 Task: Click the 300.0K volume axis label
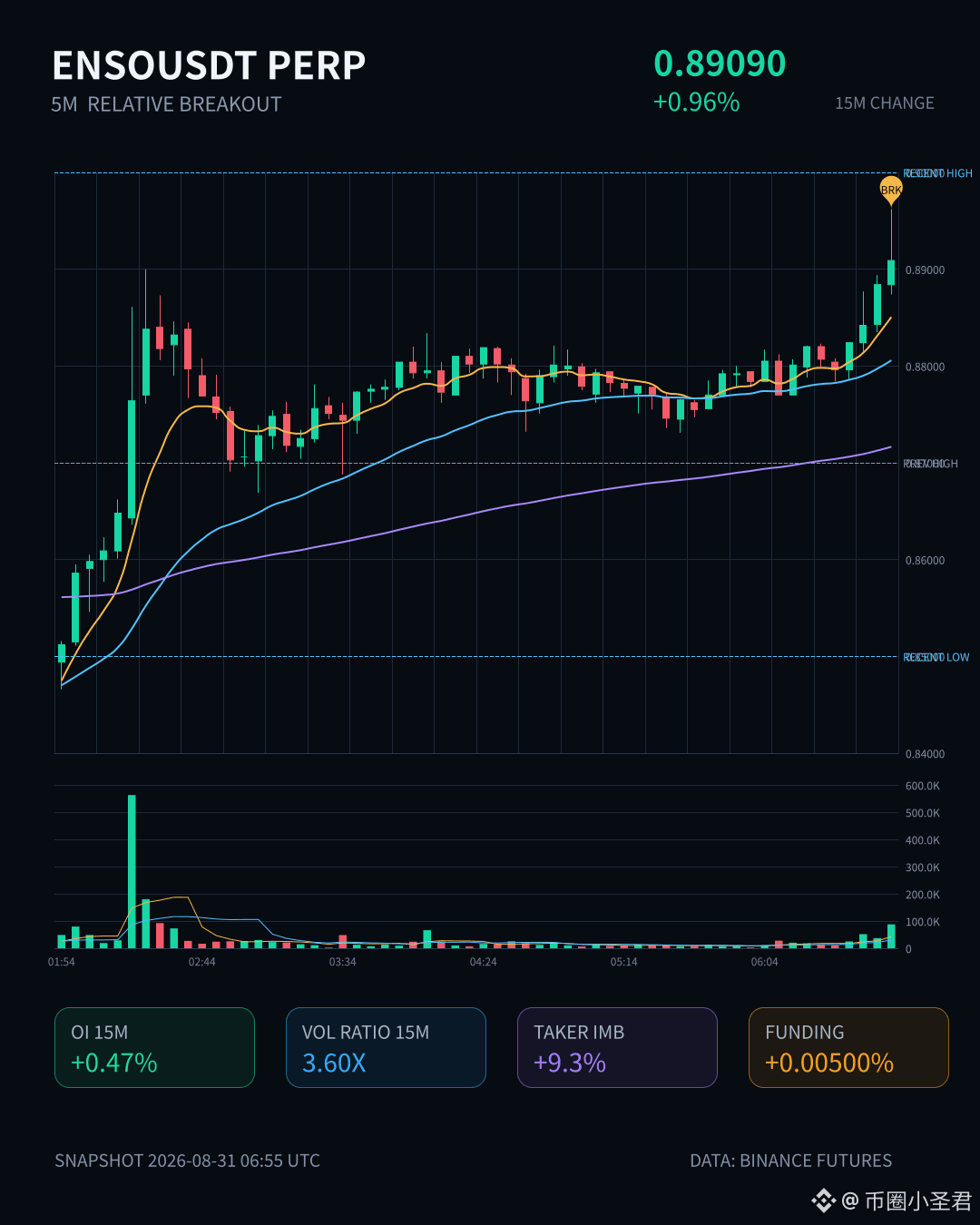coord(923,867)
